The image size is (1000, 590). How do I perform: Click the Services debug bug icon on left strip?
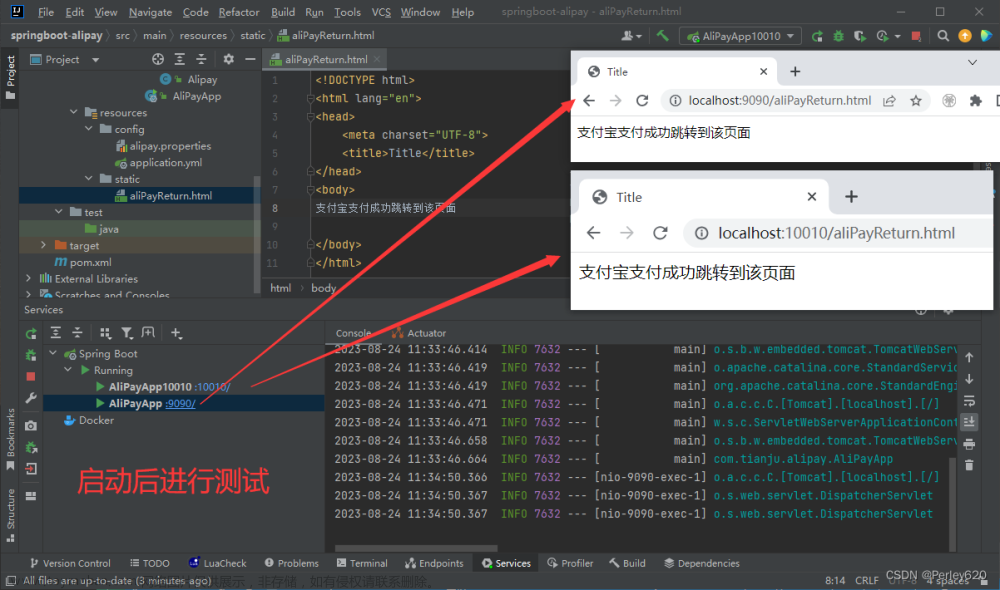[x=31, y=355]
